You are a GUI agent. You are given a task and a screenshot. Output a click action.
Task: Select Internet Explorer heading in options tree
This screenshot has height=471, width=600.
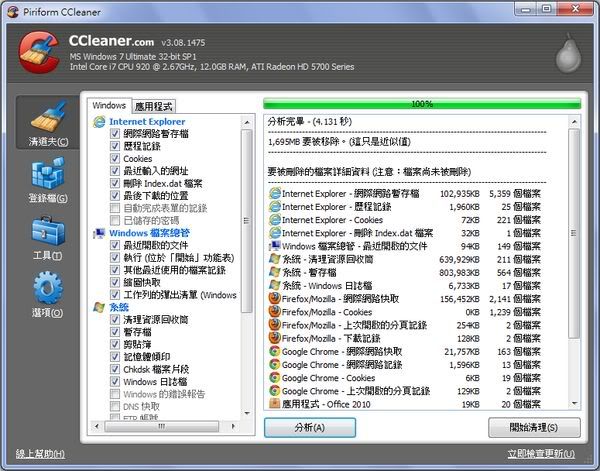click(x=147, y=122)
